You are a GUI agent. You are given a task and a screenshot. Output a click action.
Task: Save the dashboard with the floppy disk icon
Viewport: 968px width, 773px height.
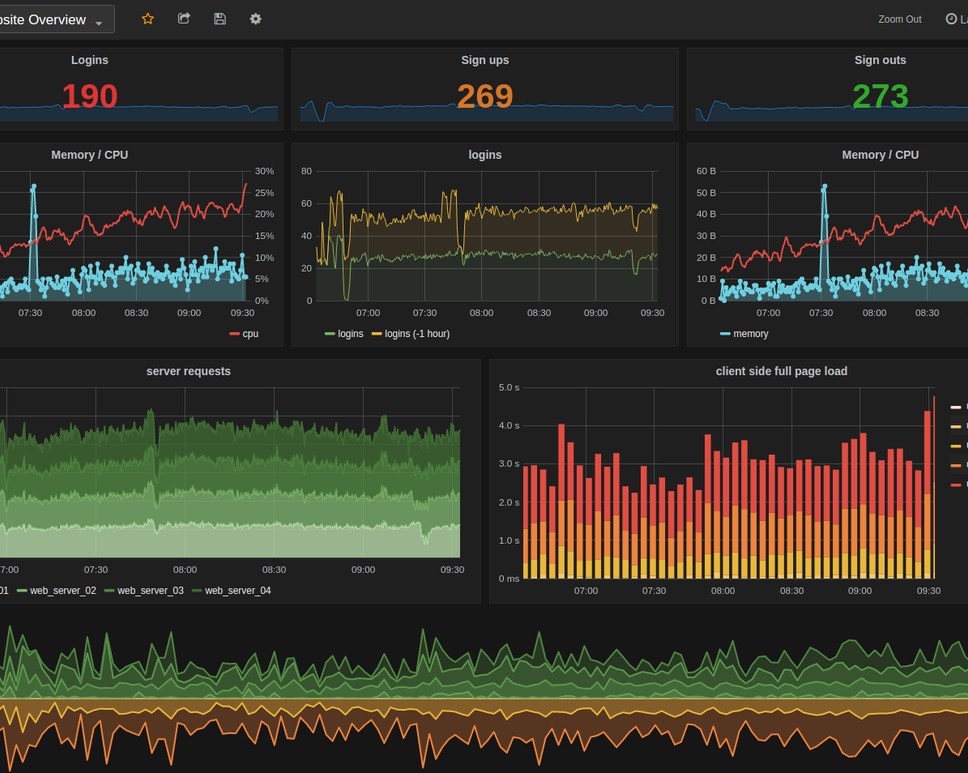point(220,19)
